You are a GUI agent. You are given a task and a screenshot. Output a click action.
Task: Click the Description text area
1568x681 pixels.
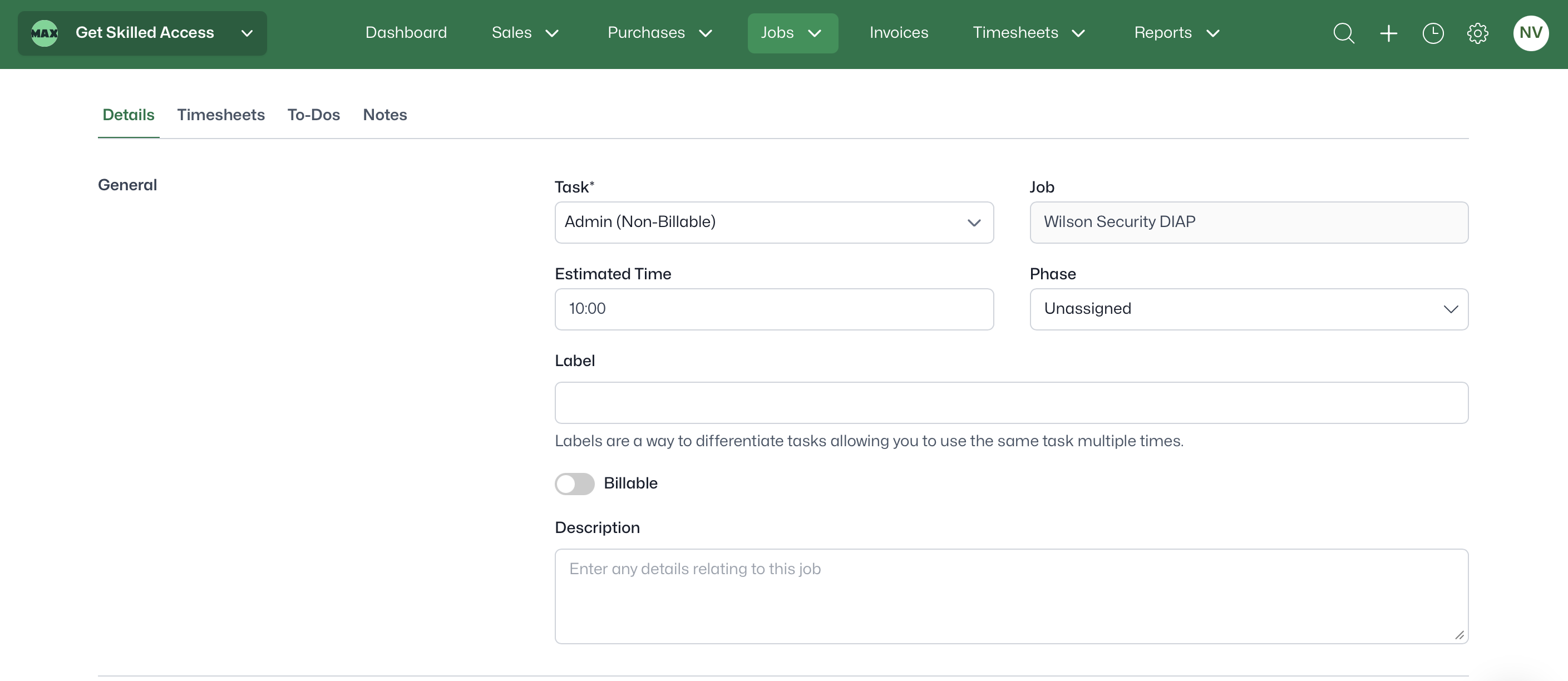tap(1011, 596)
